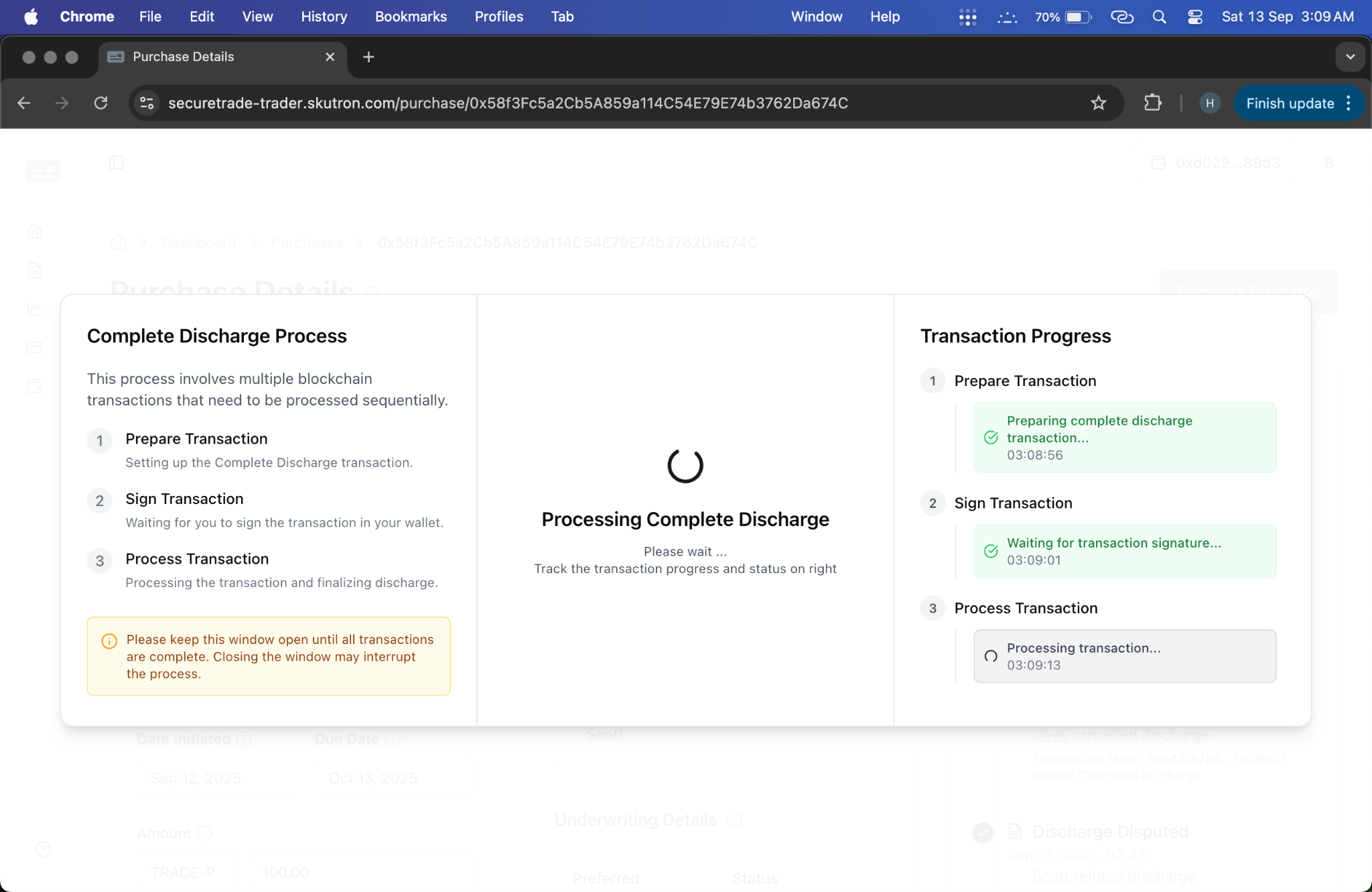Reload the Purchase Details page
Viewport: 1372px width, 892px height.
pos(100,103)
